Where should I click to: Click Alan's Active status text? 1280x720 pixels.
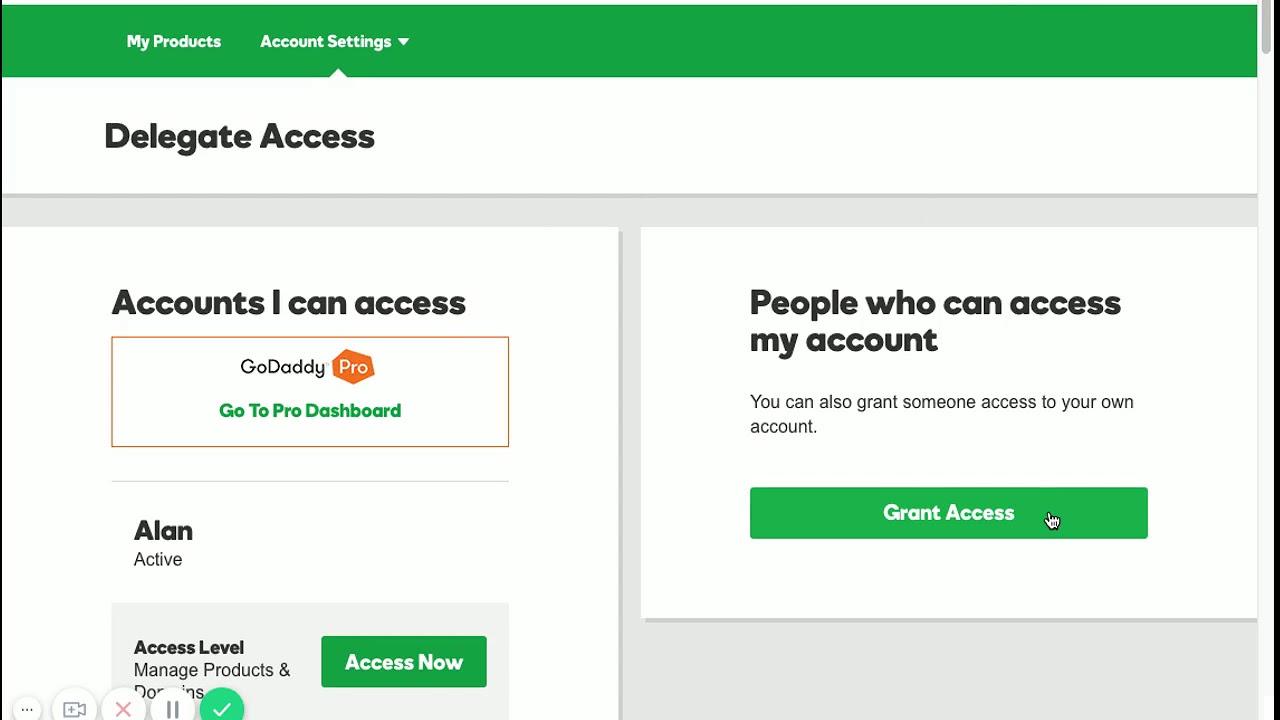pyautogui.click(x=158, y=560)
